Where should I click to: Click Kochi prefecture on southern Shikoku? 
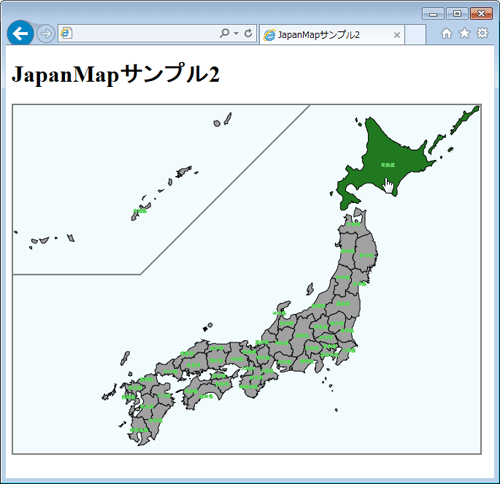click(x=205, y=396)
